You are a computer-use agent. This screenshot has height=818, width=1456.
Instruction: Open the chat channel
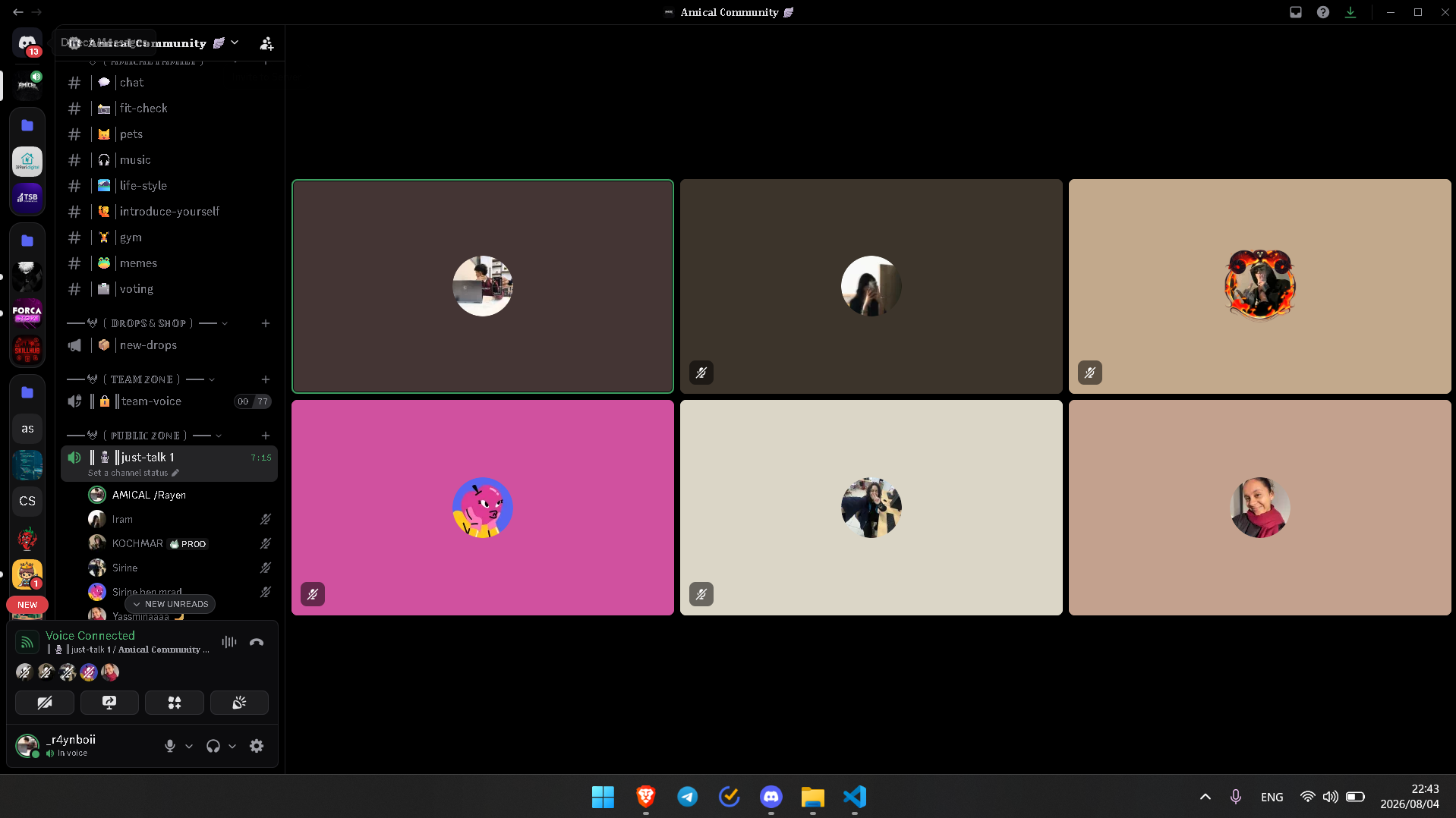pos(169,83)
